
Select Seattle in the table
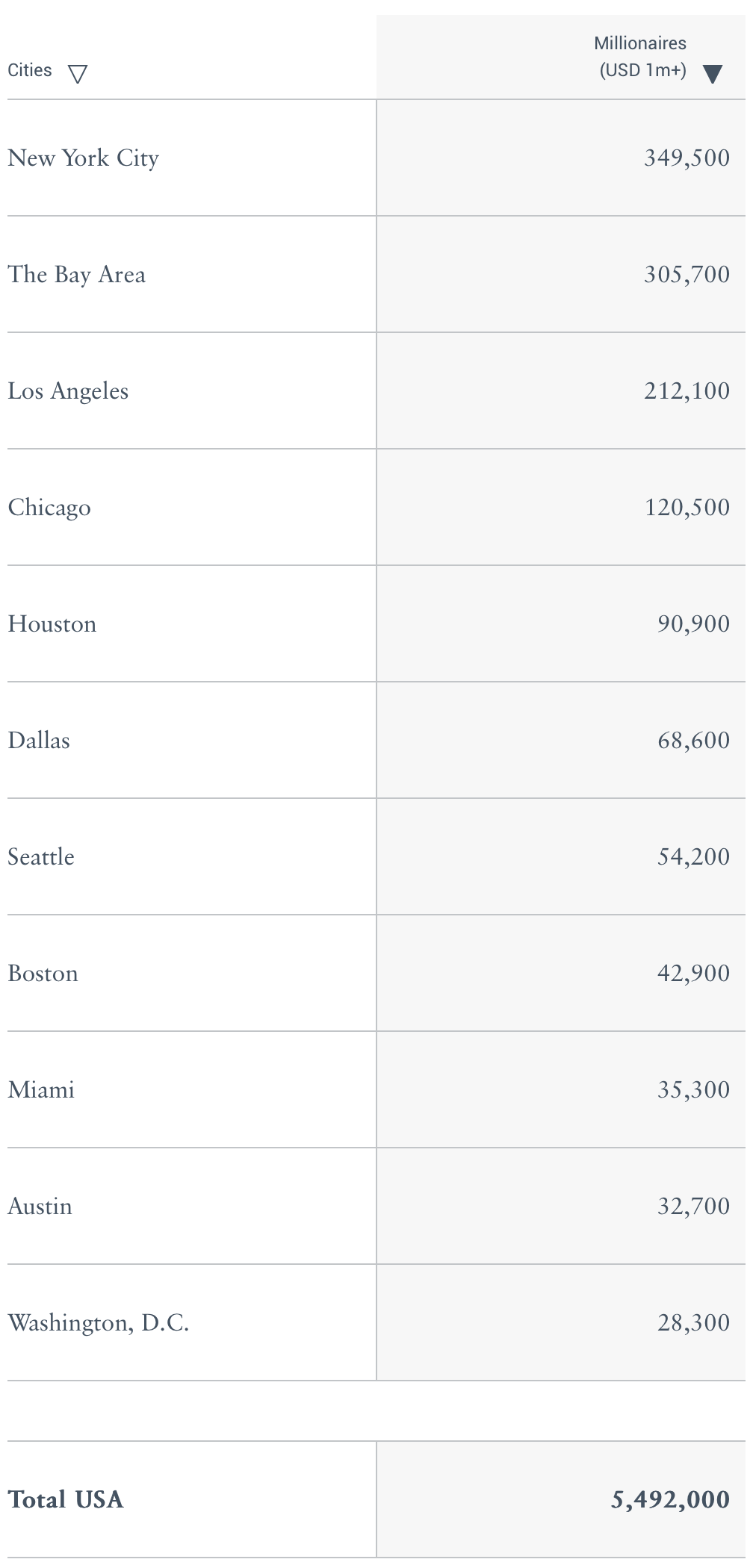tap(41, 857)
